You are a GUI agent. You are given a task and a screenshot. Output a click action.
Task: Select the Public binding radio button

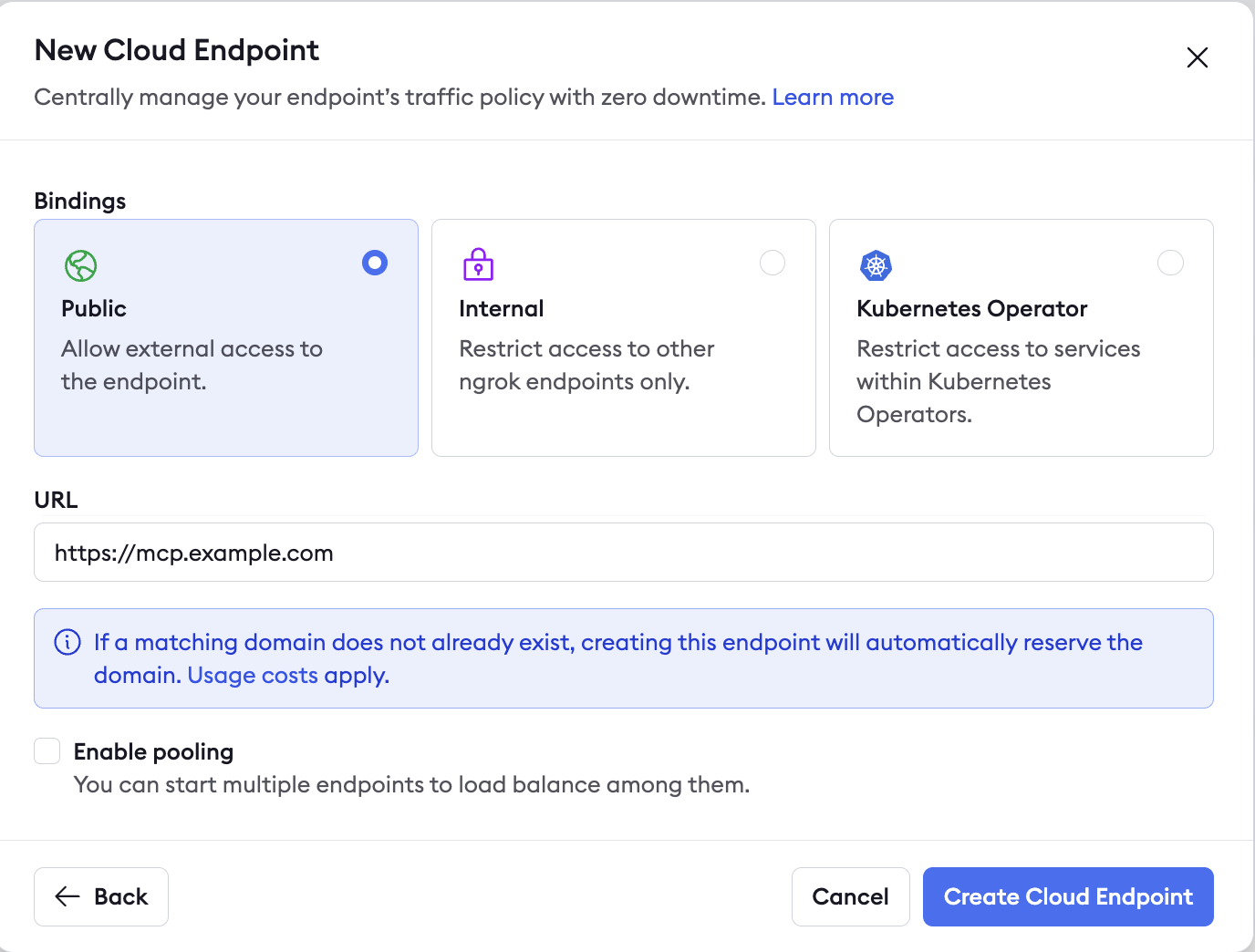click(374, 263)
